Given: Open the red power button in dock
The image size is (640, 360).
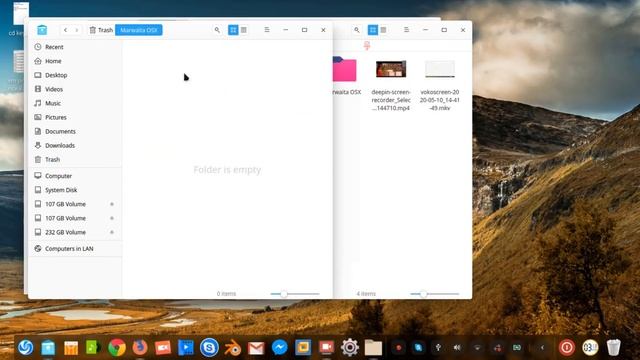Looking at the screenshot, I should tap(567, 348).
